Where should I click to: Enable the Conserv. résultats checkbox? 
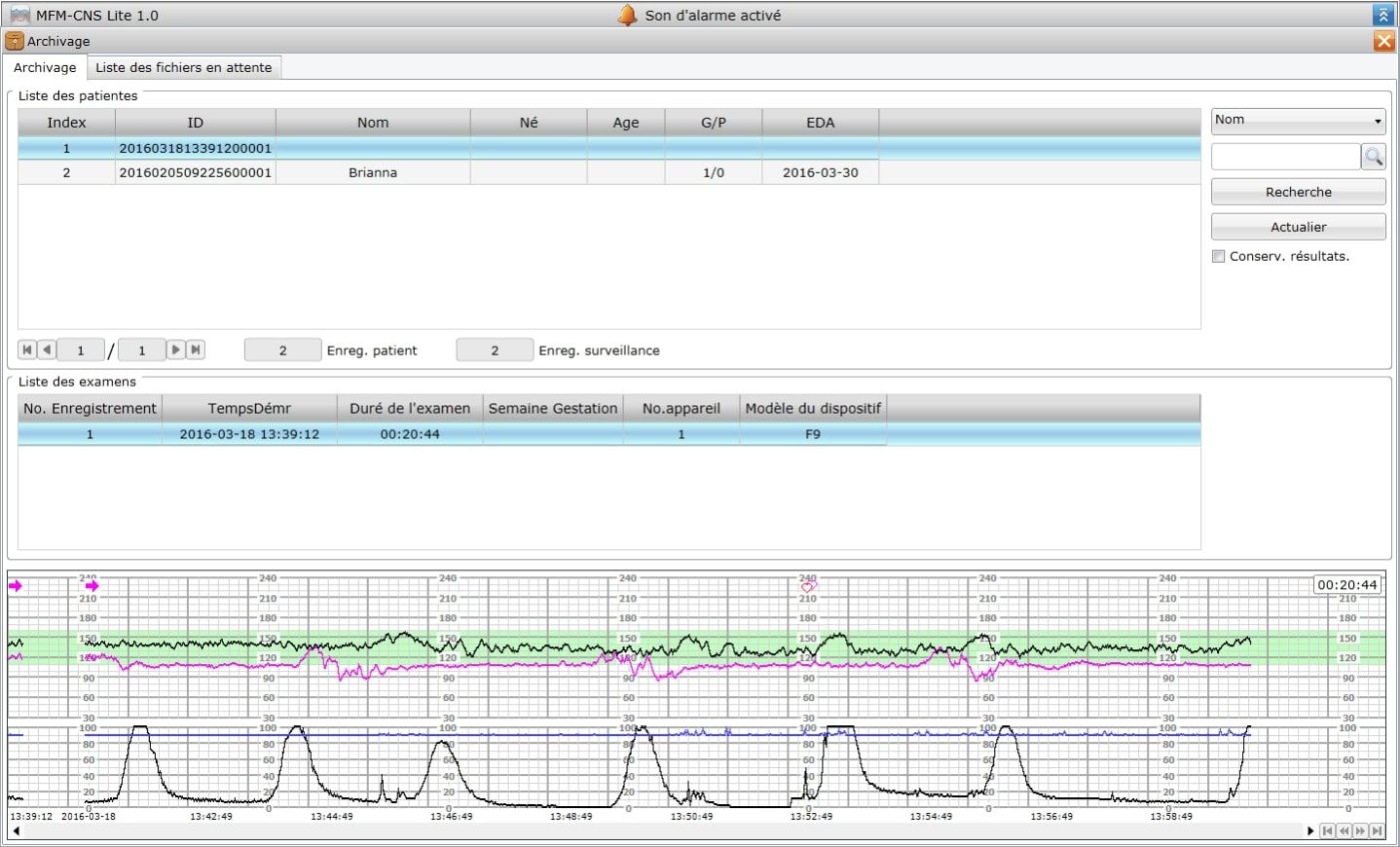pyautogui.click(x=1218, y=256)
